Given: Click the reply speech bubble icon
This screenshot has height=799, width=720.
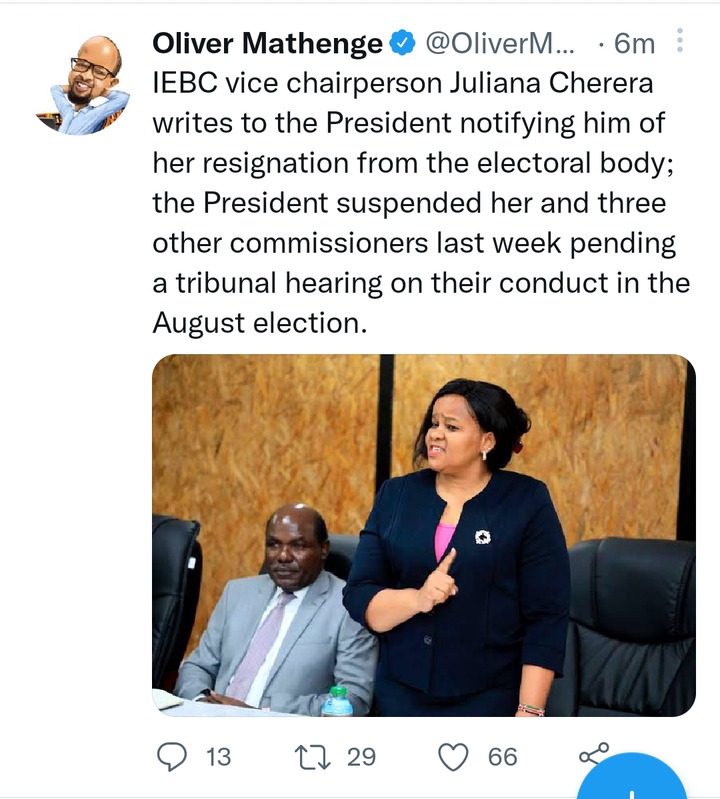Looking at the screenshot, I should coord(172,757).
